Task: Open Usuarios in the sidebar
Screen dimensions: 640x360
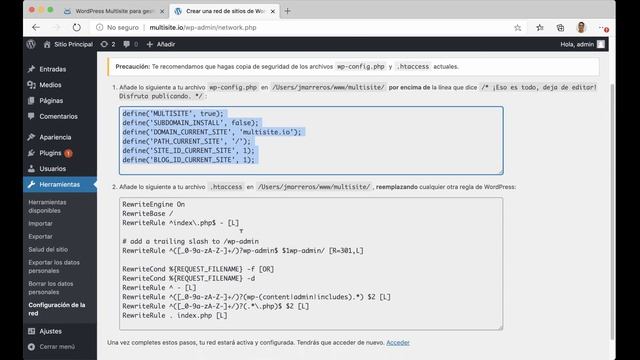Action: click(x=52, y=169)
